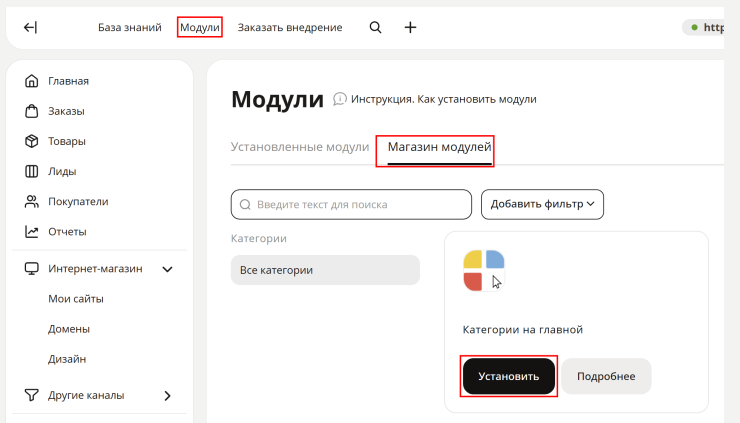Go to Главная in sidebar
This screenshot has width=740, height=423.
click(68, 81)
